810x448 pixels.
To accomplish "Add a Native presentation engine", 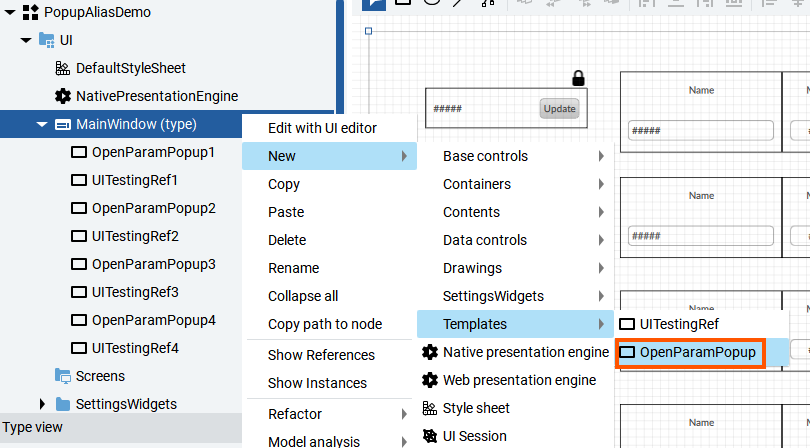I will (515, 352).
